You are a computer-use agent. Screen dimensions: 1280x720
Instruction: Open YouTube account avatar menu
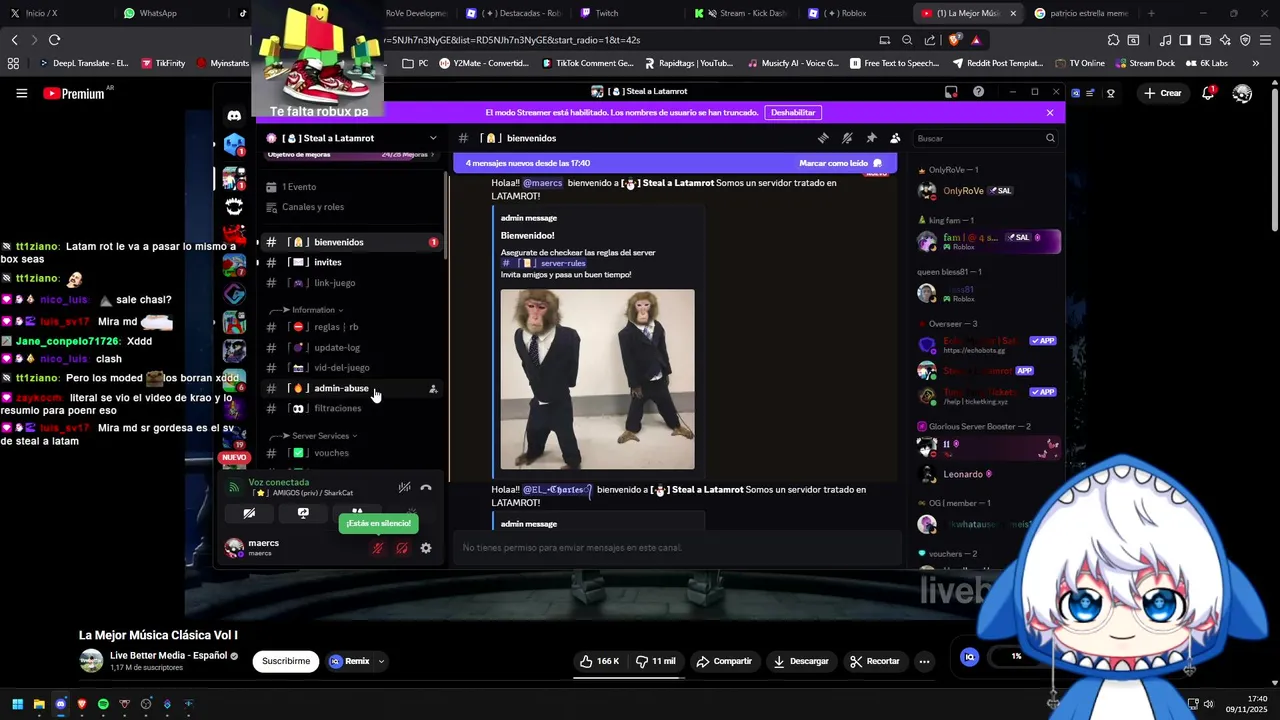click(1242, 93)
